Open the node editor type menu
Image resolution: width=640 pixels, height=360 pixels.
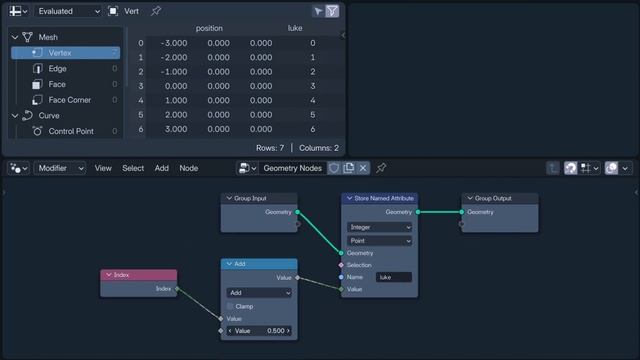click(18, 168)
